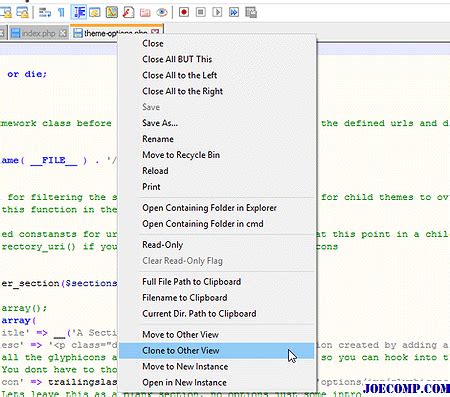
Task: Open the Document Map icon
Action: coord(112,12)
